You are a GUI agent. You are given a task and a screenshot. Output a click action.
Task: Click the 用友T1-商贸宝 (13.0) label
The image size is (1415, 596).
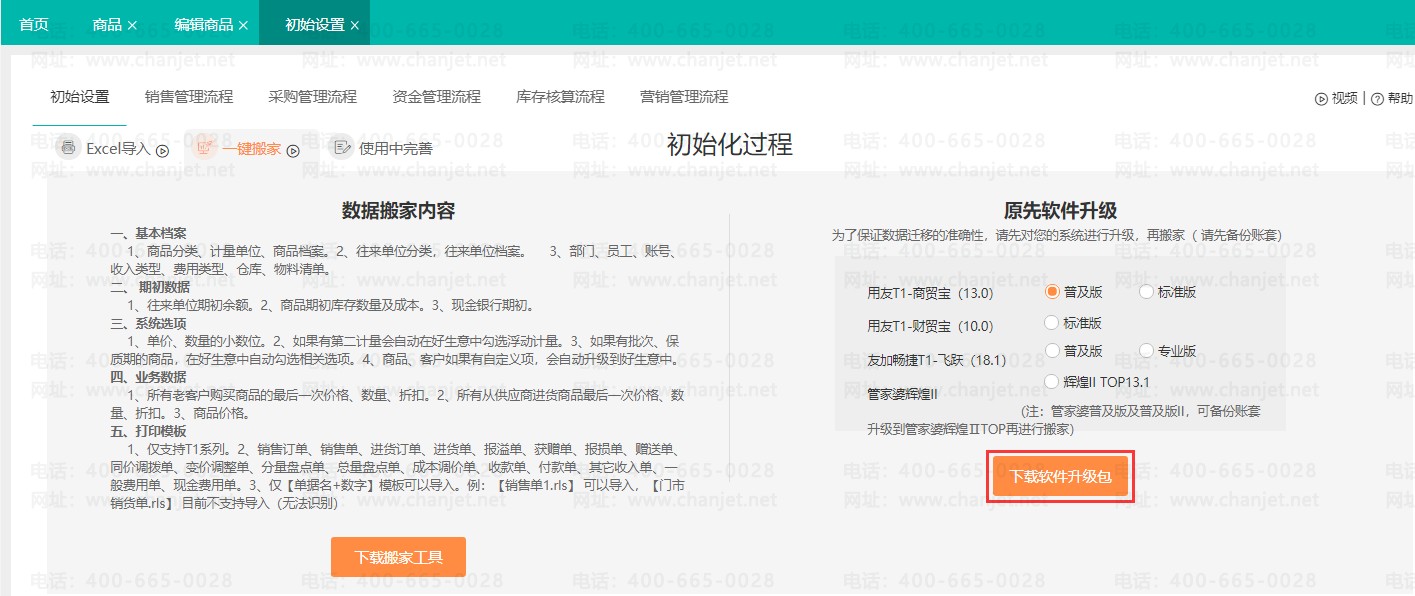(930, 295)
